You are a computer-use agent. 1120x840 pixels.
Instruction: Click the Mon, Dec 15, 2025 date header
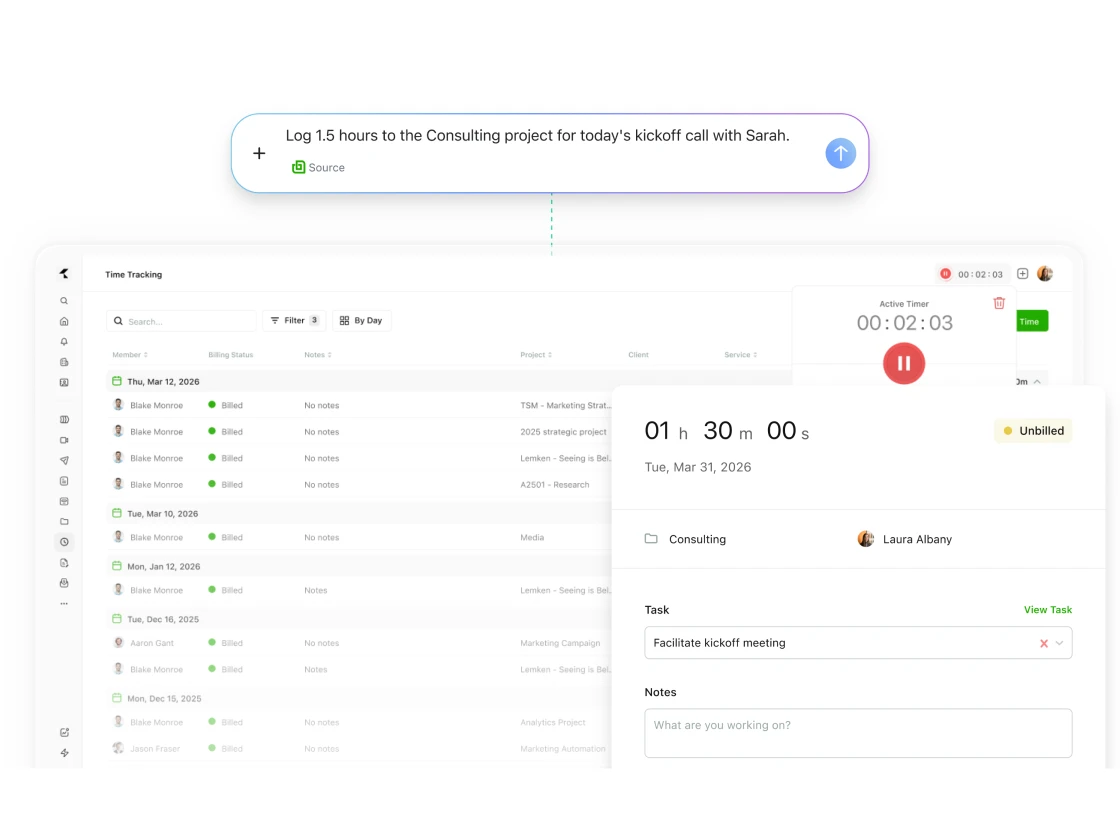[x=164, y=699]
